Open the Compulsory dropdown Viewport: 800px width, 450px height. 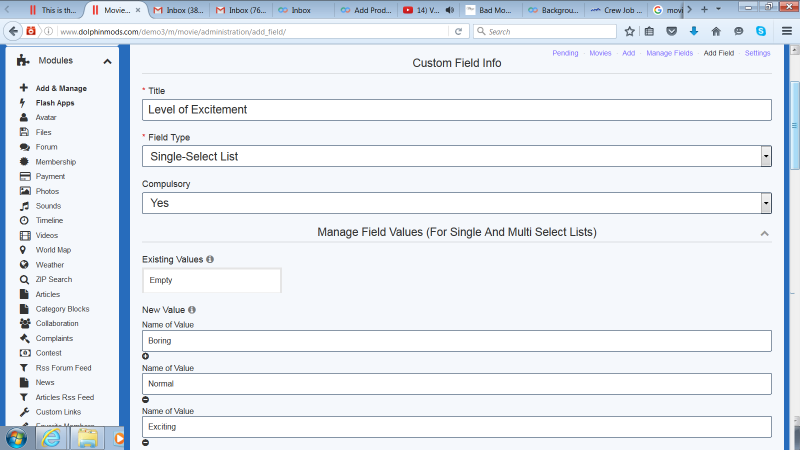[765, 202]
